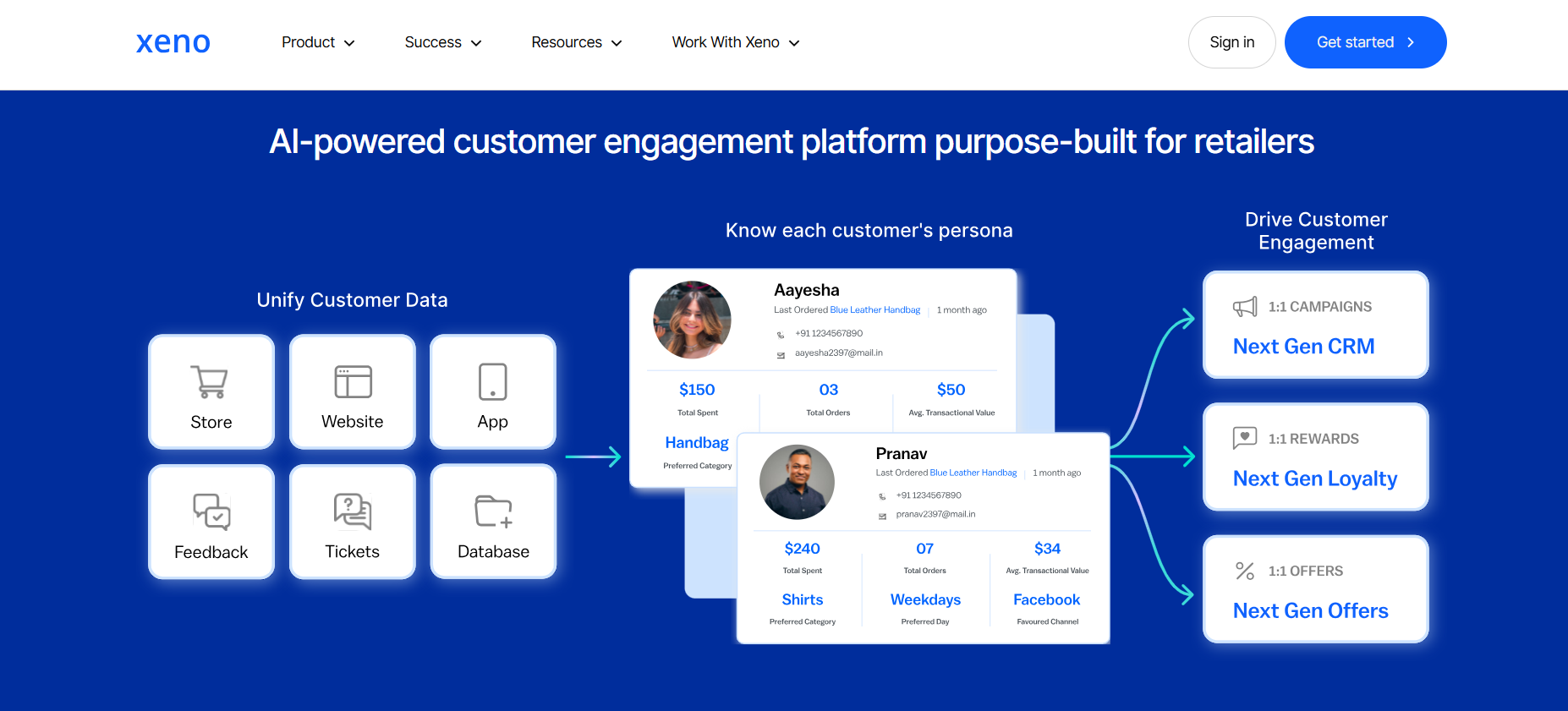Expand the Product dropdown menu
1568x711 pixels.
click(x=318, y=42)
